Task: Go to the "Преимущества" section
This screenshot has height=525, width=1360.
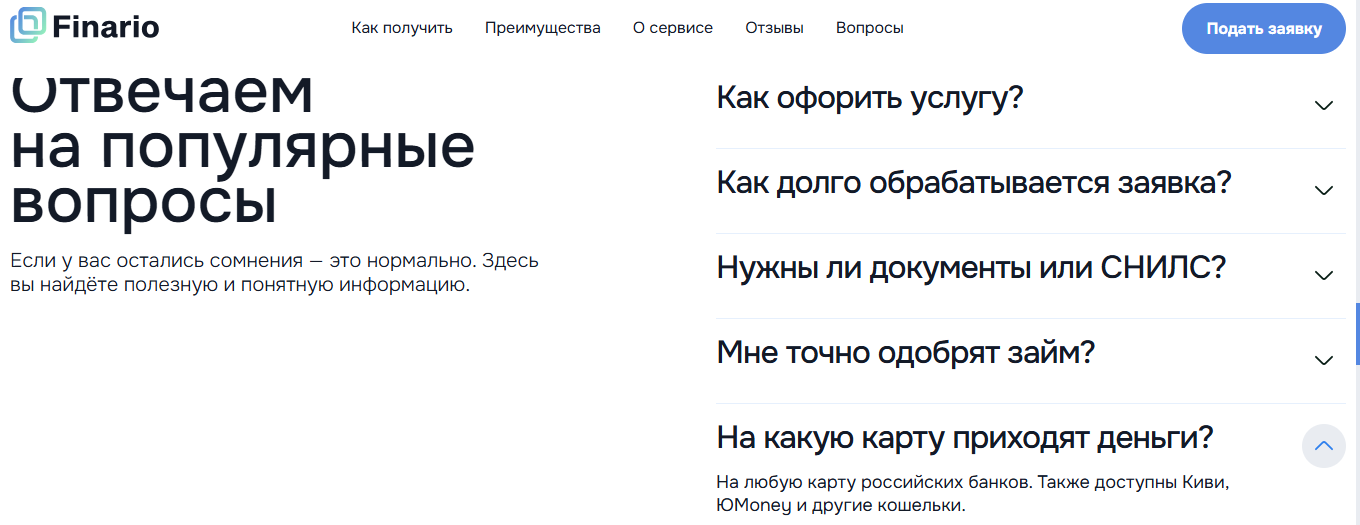Action: [543, 28]
